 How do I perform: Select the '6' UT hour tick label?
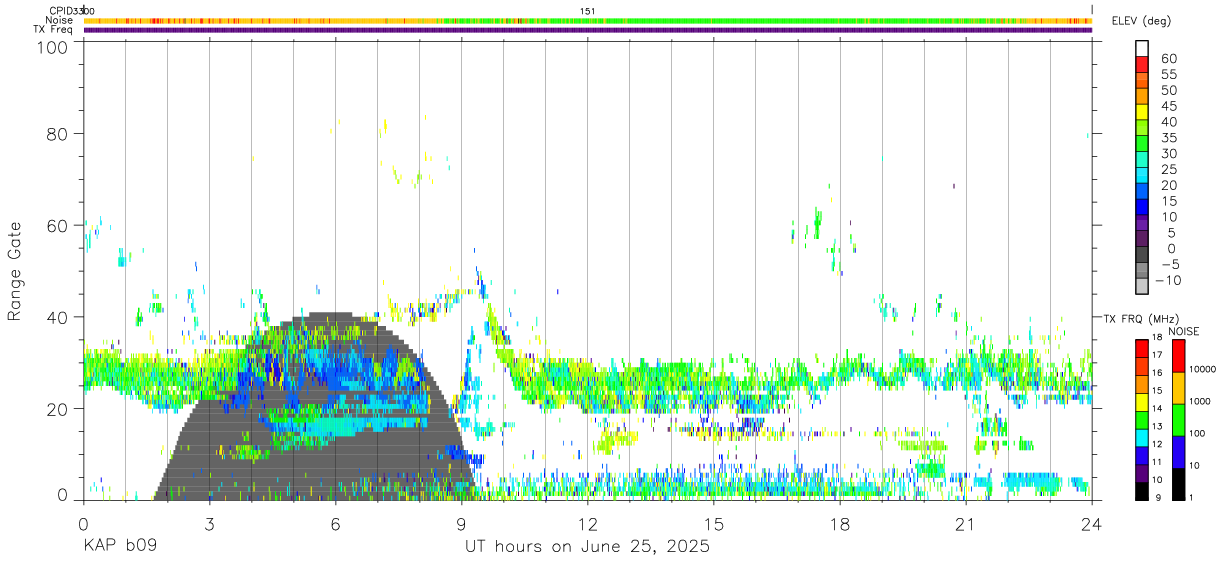coord(335,524)
